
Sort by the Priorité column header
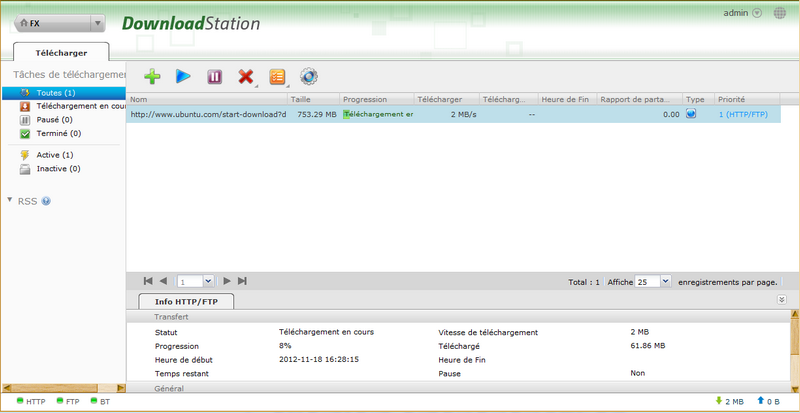tap(747, 100)
